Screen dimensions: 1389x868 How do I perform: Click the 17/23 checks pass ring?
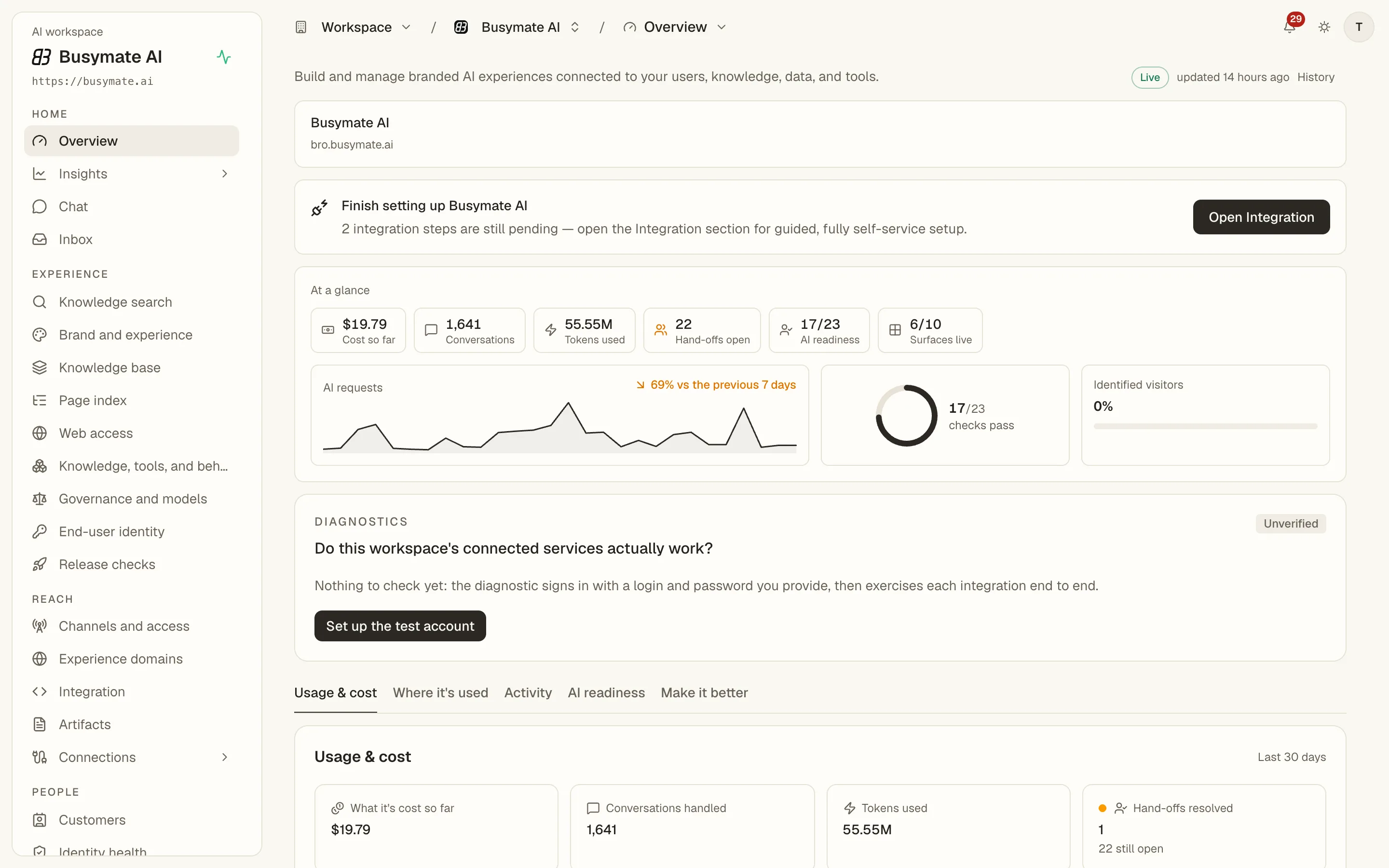coord(906,416)
